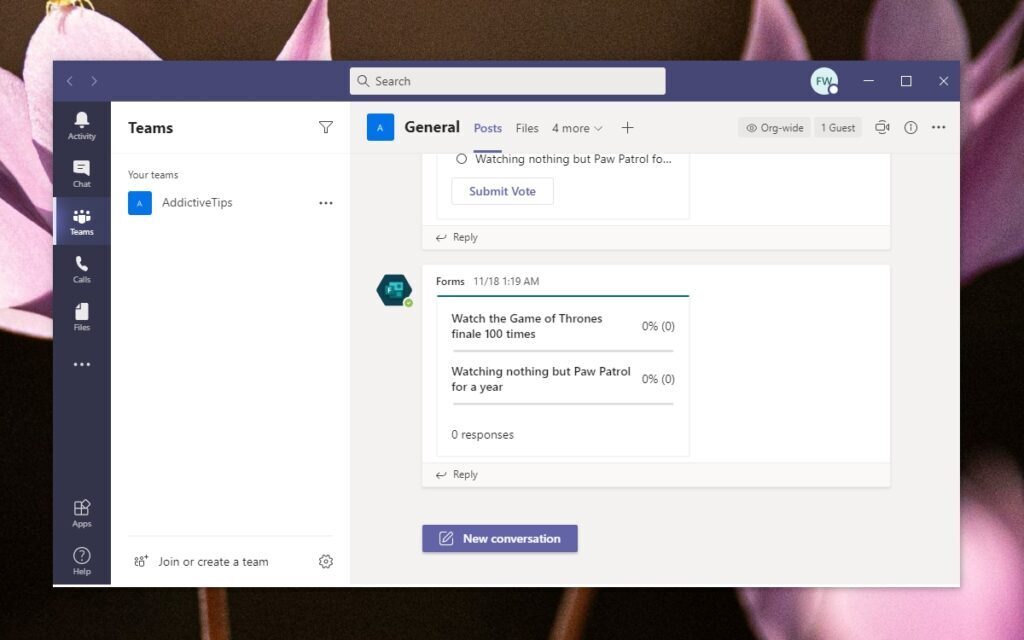The width and height of the screenshot is (1024, 640).
Task: Open the Calls section
Action: [x=81, y=268]
